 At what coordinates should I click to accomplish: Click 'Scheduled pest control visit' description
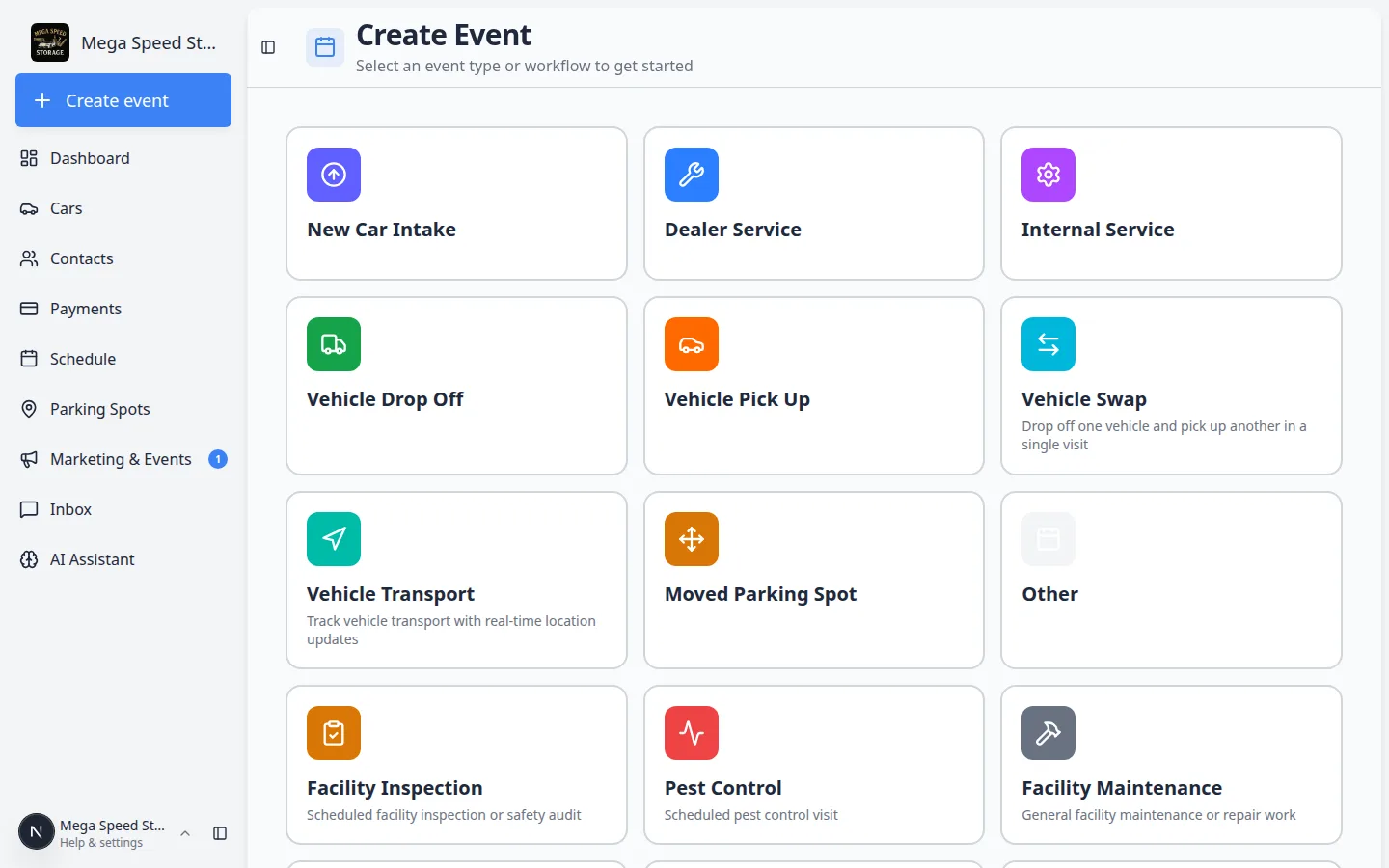pyautogui.click(x=751, y=815)
